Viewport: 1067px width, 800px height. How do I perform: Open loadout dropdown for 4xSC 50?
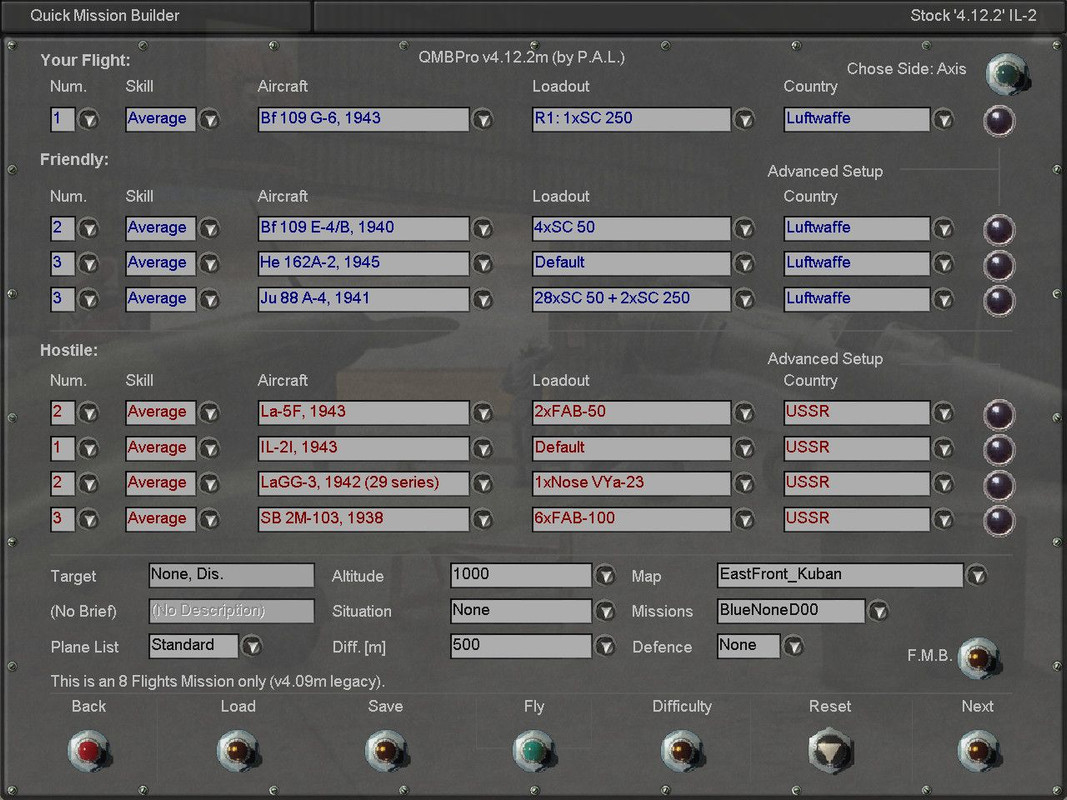(744, 229)
